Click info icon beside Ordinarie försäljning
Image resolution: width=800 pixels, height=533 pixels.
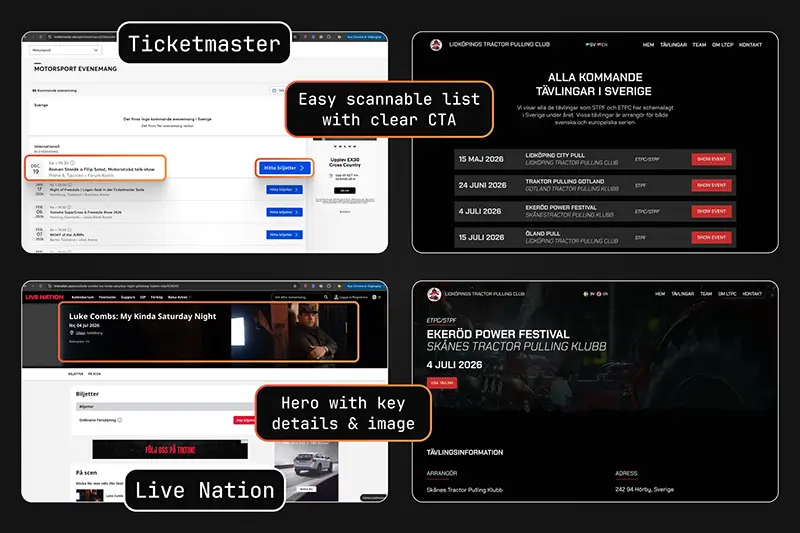120,420
